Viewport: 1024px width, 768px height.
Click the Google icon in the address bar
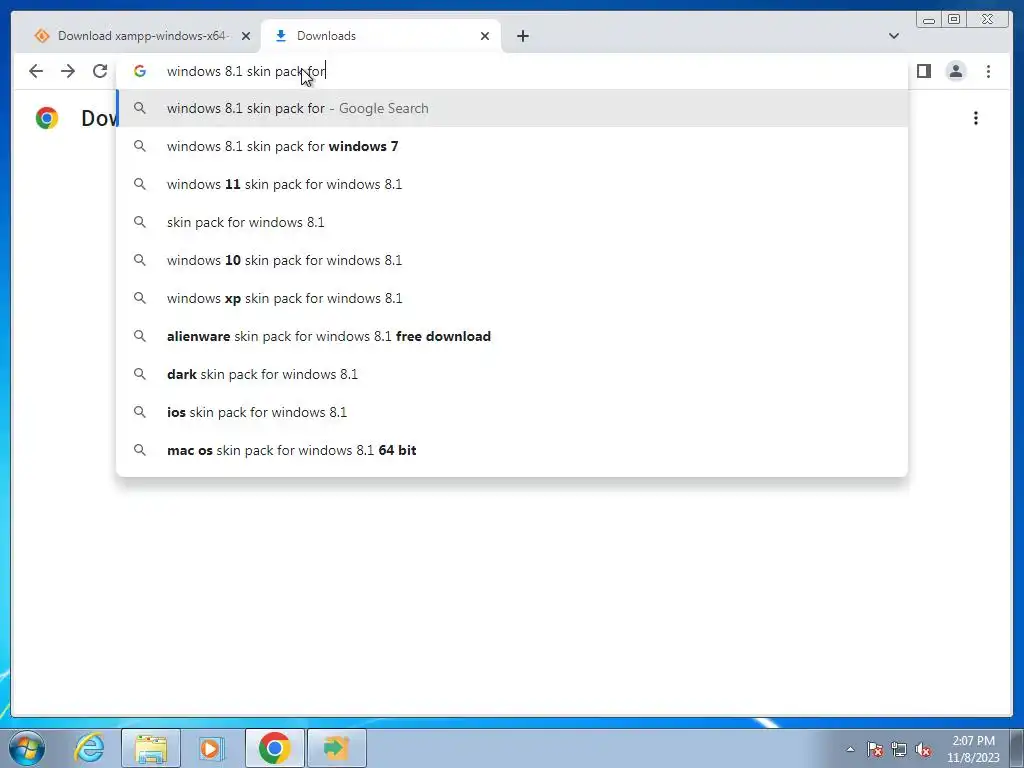(140, 71)
